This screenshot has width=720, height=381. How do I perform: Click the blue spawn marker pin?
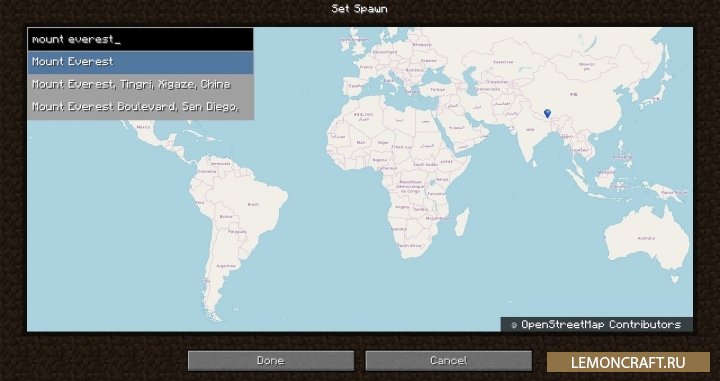coord(547,113)
